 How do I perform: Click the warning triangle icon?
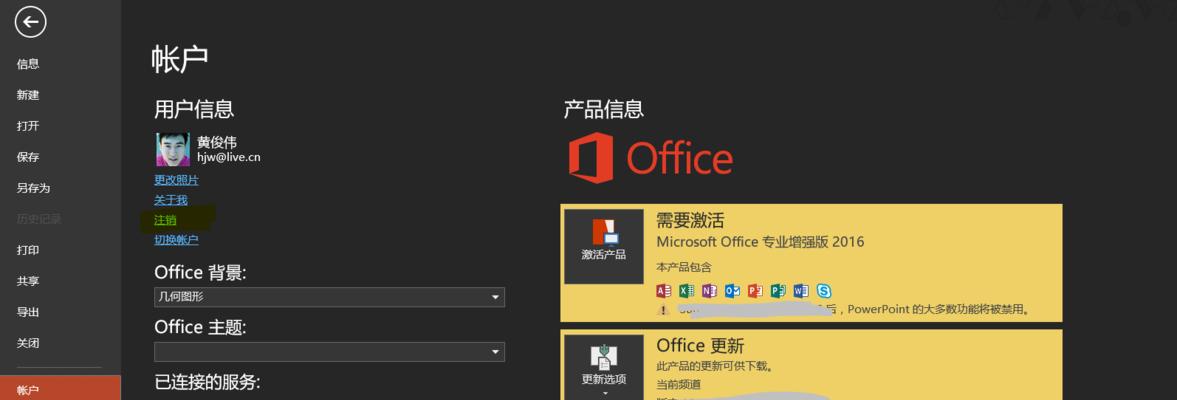[x=663, y=309]
